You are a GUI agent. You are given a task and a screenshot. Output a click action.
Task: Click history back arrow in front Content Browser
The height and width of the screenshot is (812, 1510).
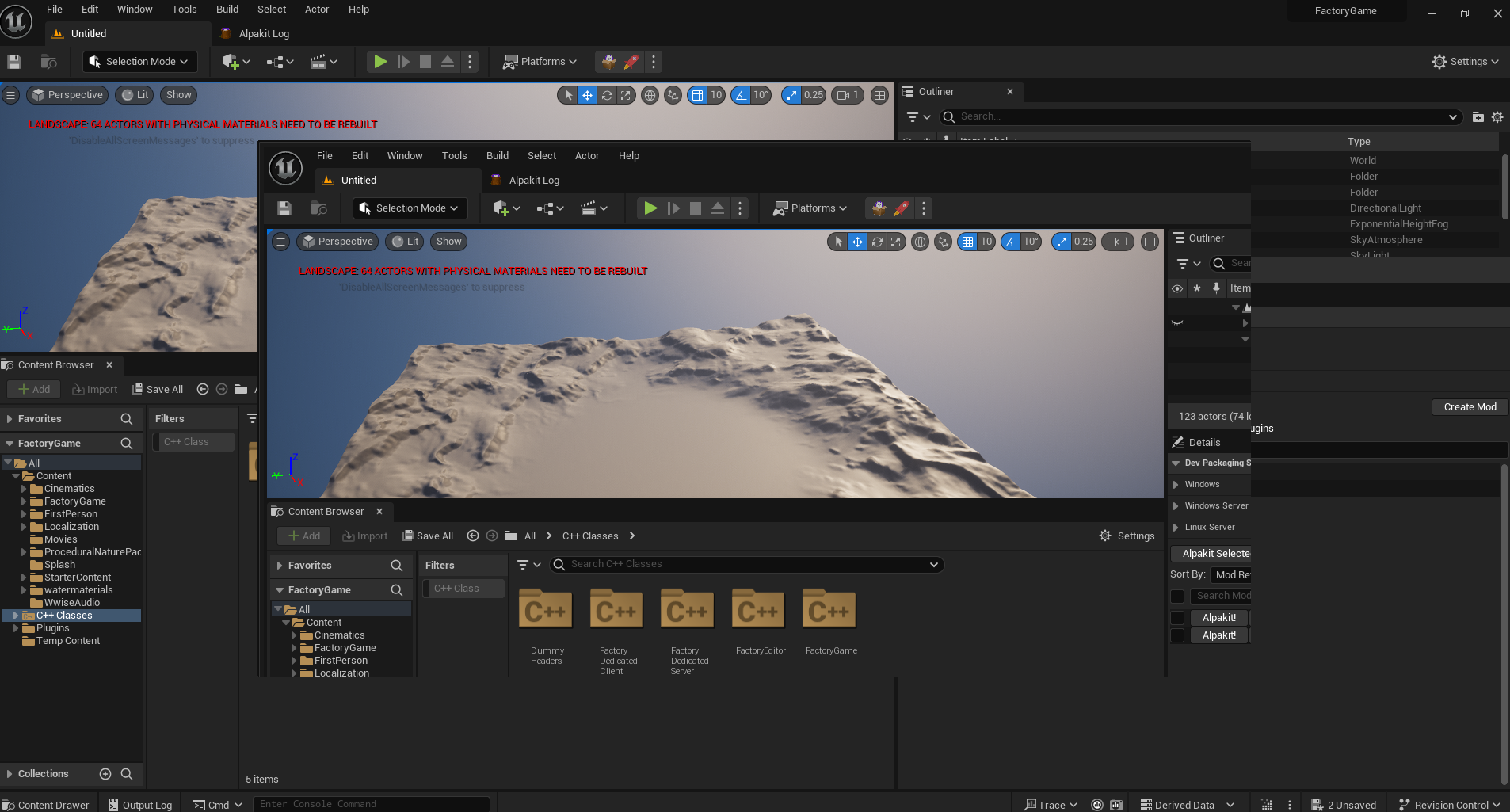pos(473,536)
